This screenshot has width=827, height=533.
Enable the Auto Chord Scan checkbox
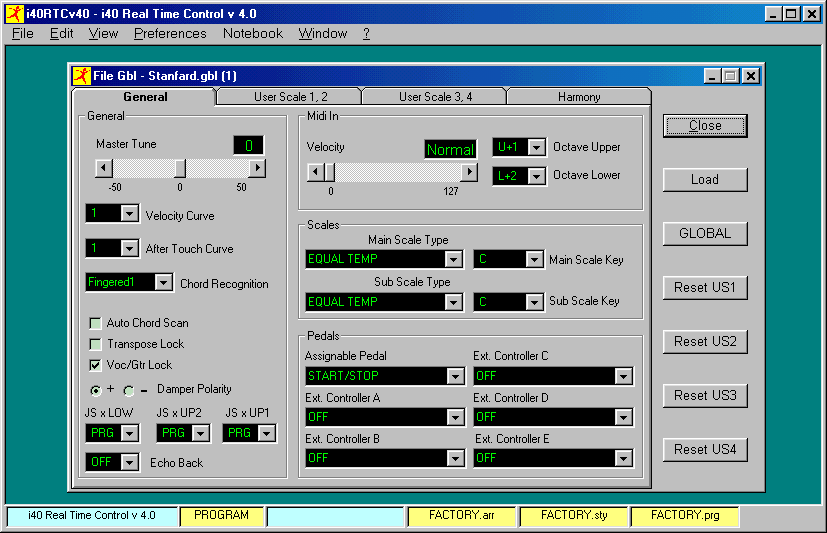pyautogui.click(x=96, y=324)
